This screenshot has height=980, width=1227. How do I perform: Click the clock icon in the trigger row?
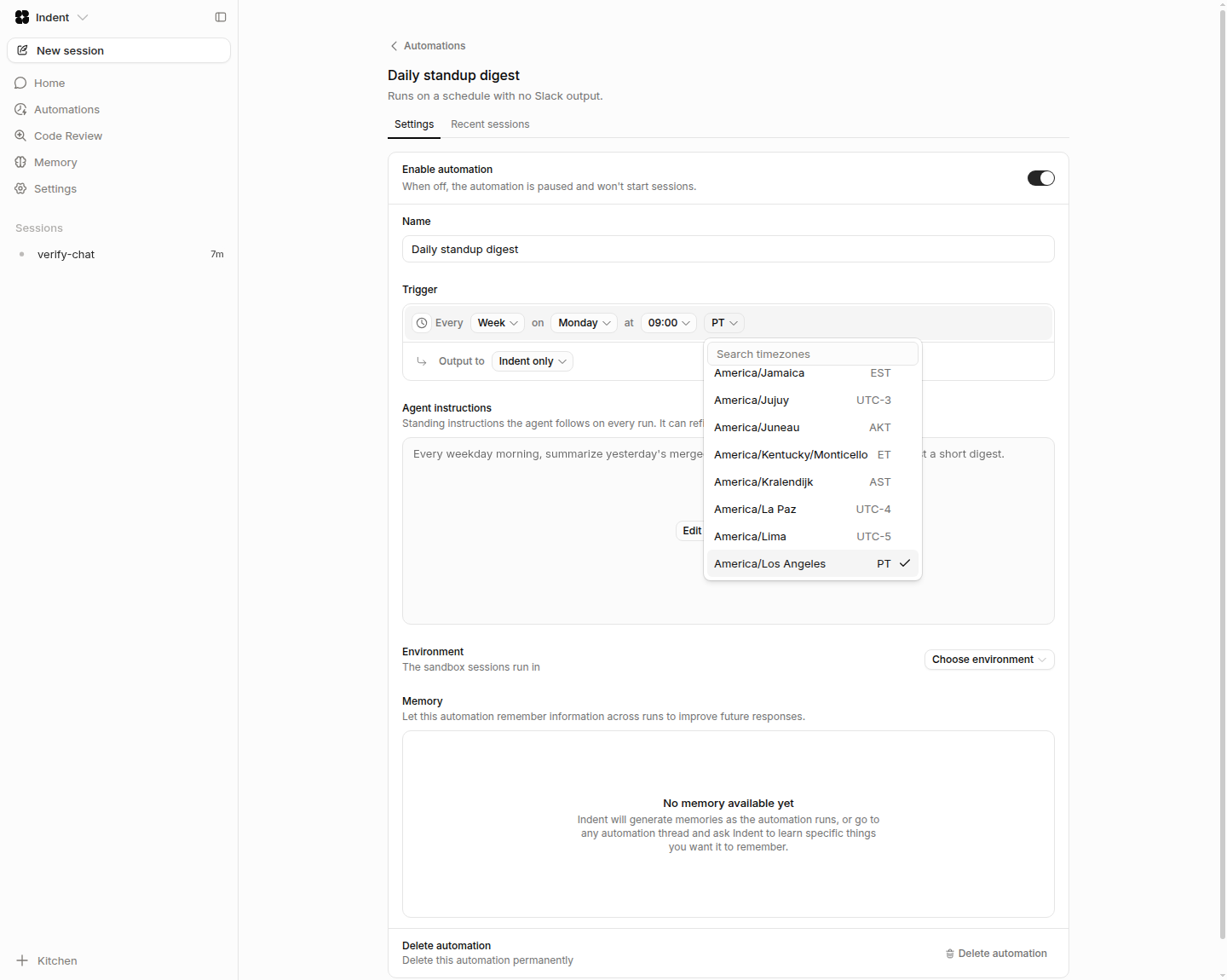pos(422,323)
